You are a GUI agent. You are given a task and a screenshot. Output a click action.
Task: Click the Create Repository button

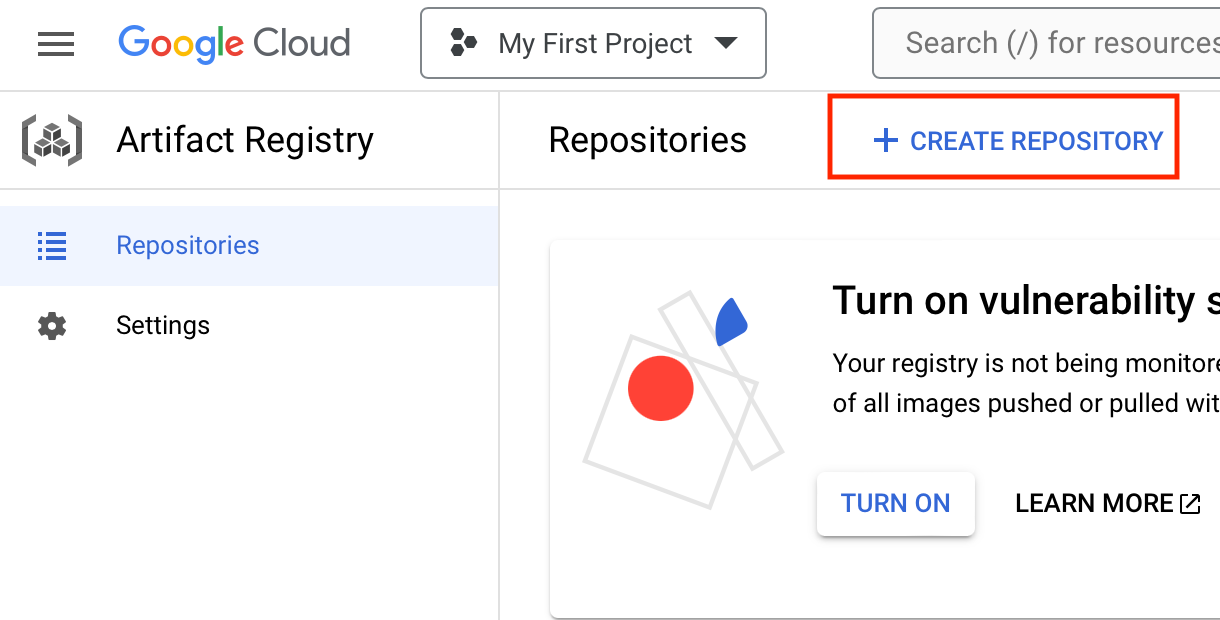[1018, 141]
